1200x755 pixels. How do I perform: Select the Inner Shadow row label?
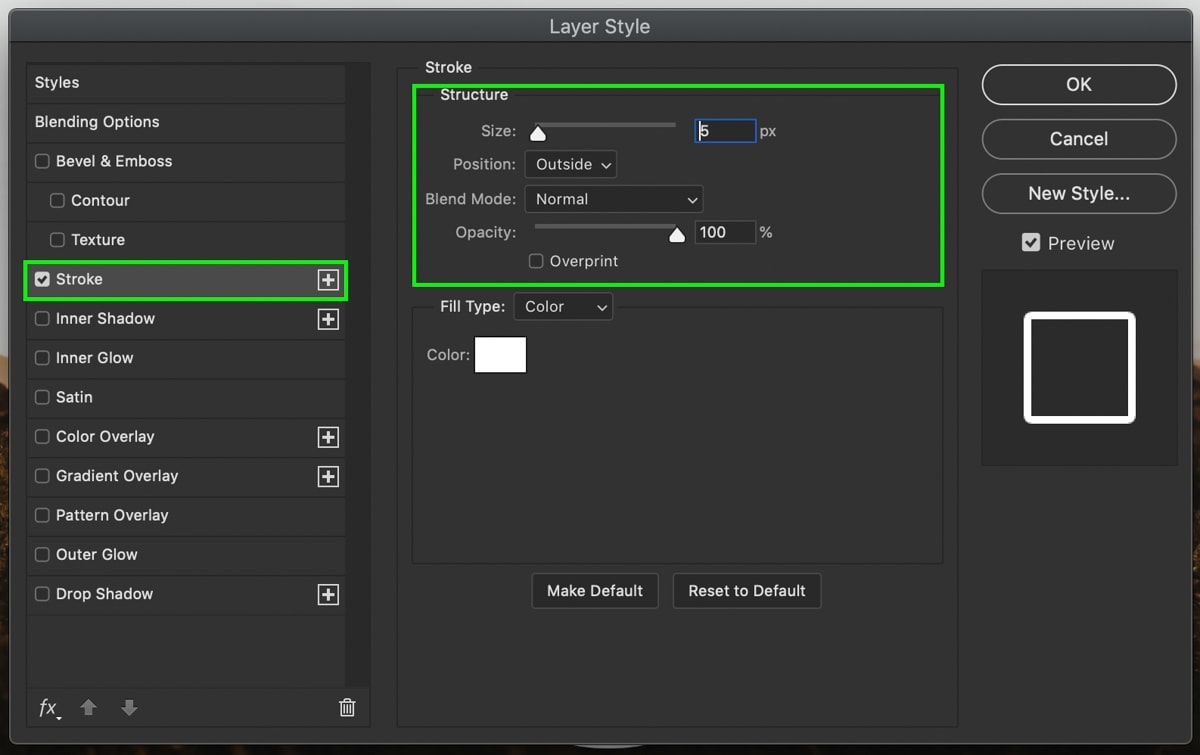[x=105, y=318]
